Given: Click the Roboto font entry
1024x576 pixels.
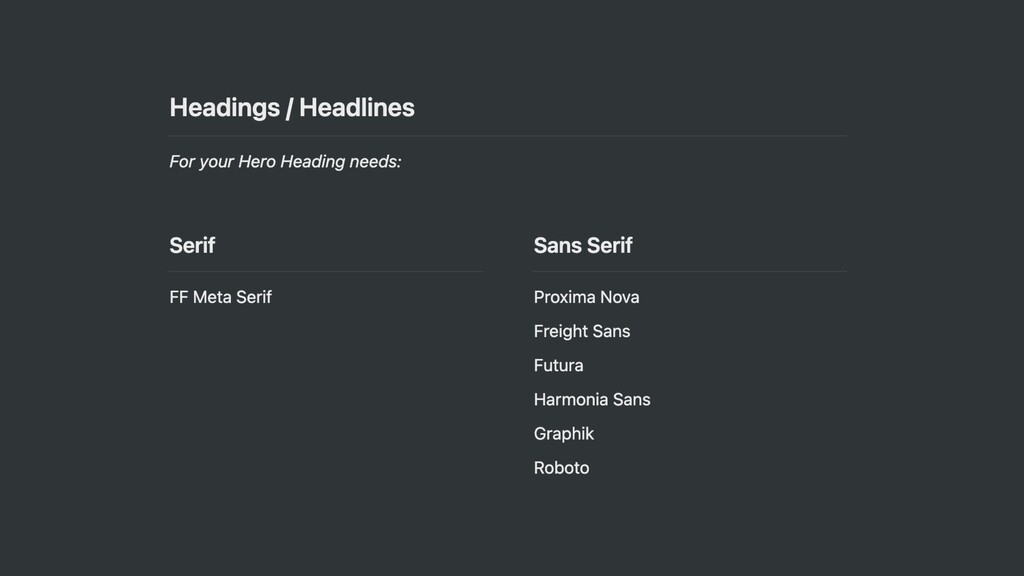Looking at the screenshot, I should point(561,468).
